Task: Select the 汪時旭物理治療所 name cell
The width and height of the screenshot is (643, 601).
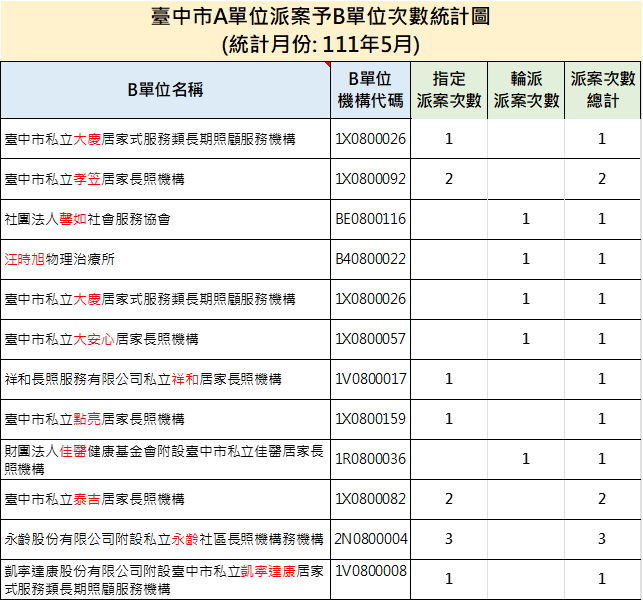Action: pos(165,259)
